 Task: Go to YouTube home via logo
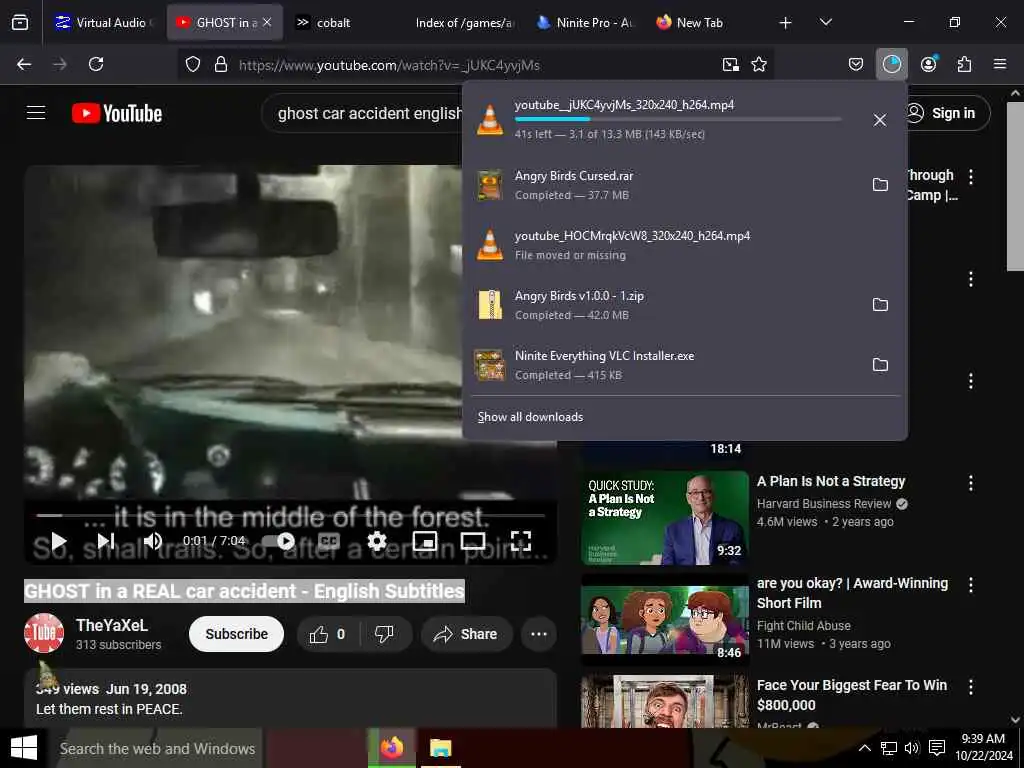click(117, 113)
